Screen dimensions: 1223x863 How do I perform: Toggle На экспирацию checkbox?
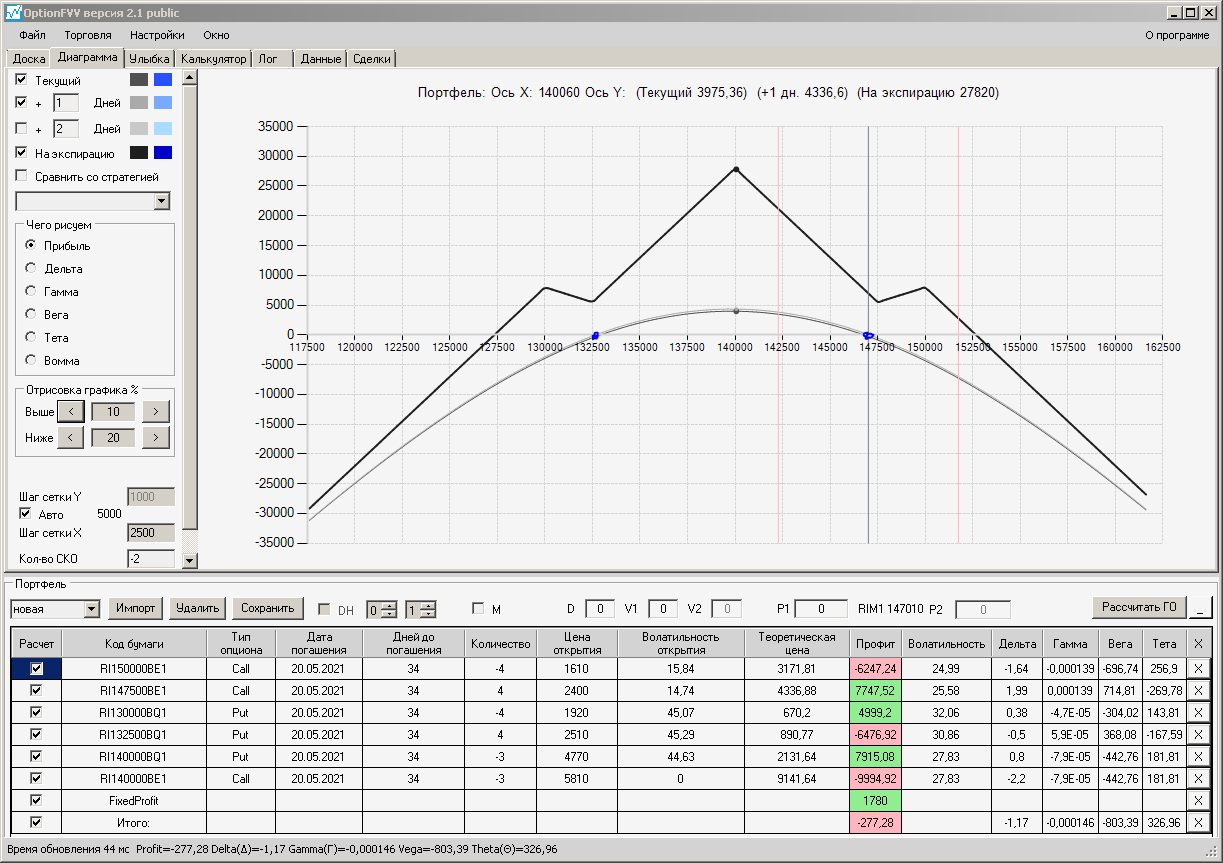pos(22,154)
